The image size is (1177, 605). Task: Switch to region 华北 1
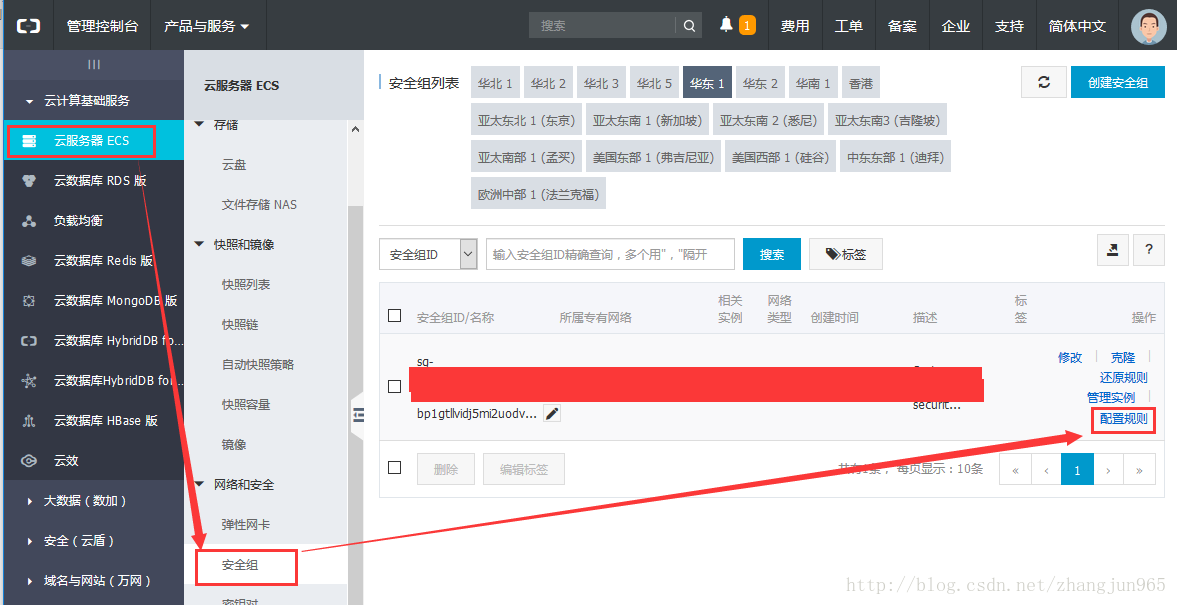coord(495,83)
